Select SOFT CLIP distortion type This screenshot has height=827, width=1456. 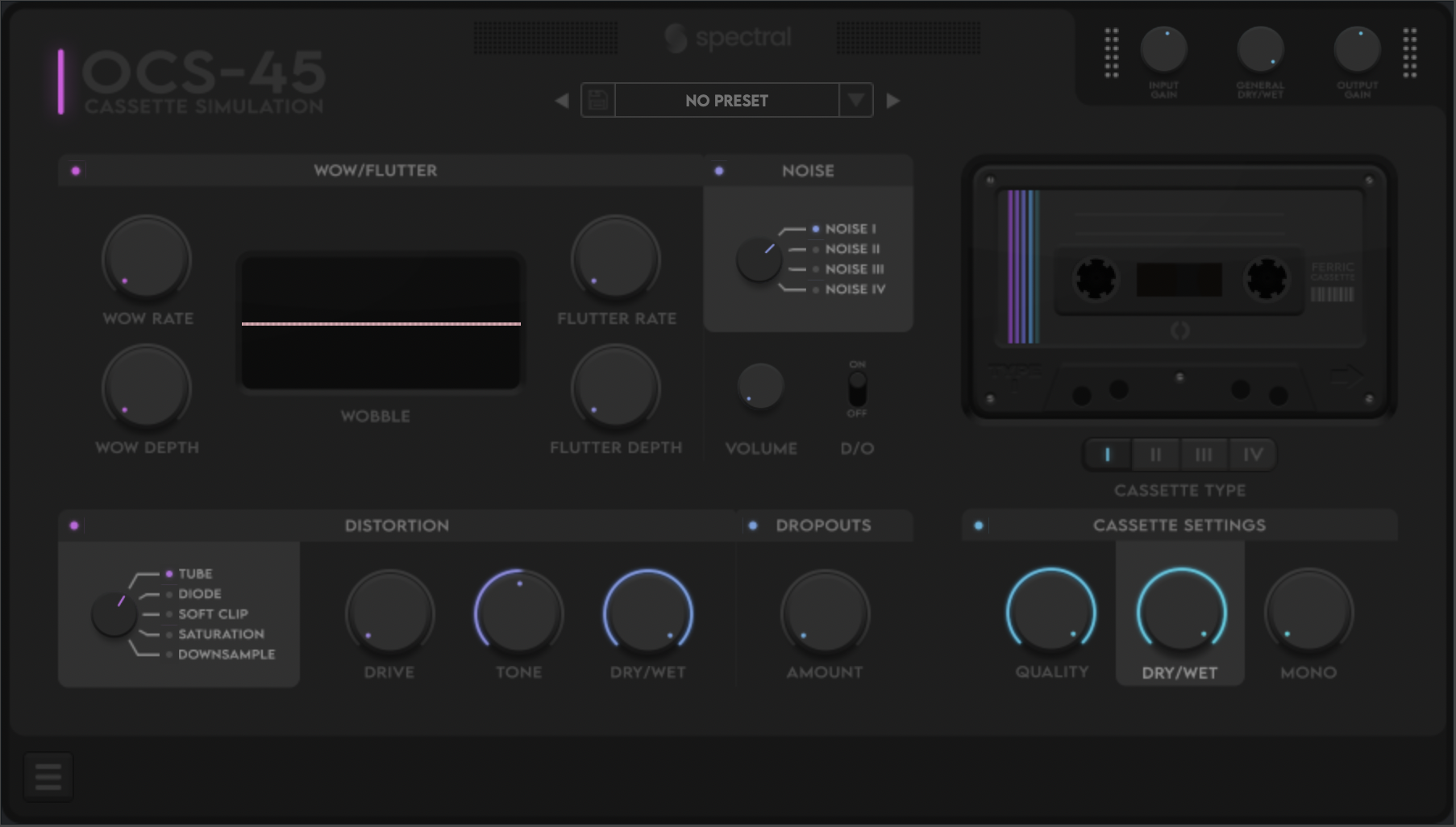click(207, 614)
